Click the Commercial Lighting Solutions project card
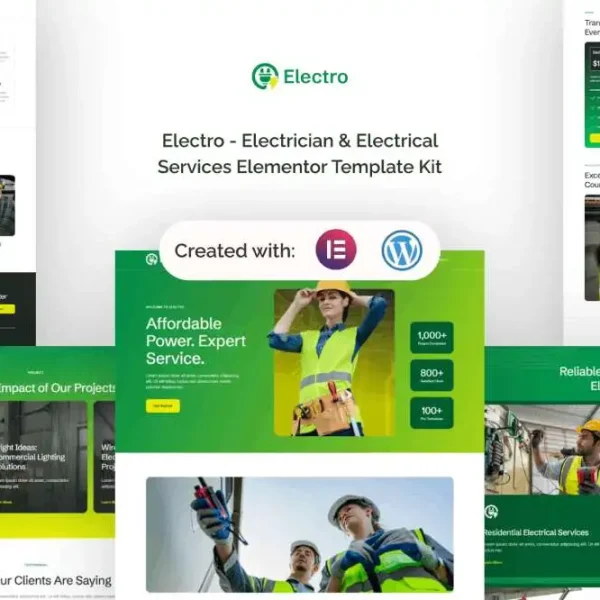 (x=43, y=457)
